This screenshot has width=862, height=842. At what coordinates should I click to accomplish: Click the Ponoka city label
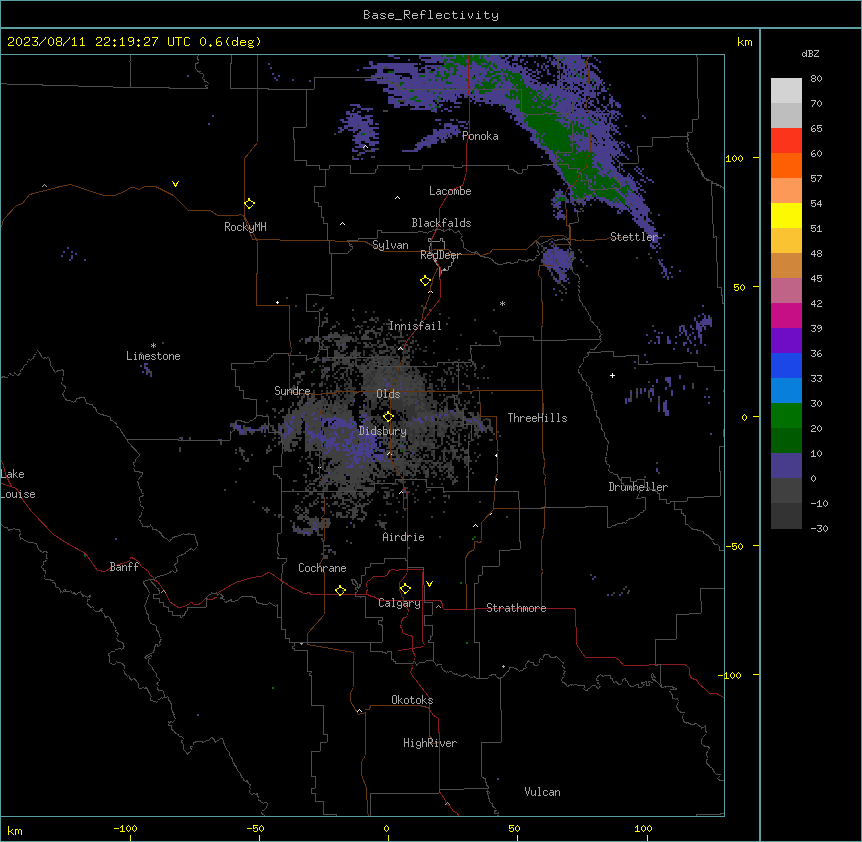(x=480, y=136)
